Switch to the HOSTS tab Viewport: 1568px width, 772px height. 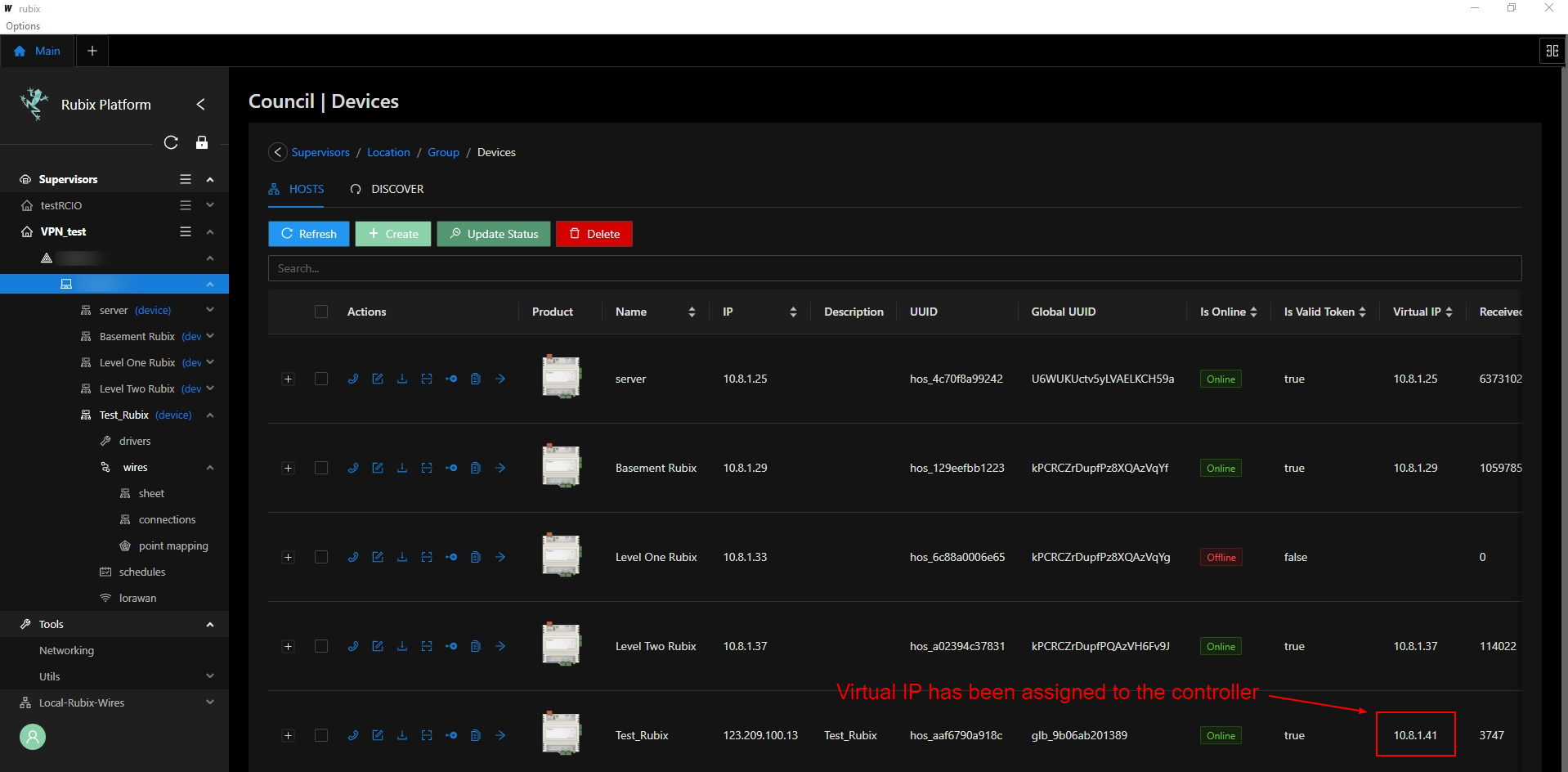(297, 189)
